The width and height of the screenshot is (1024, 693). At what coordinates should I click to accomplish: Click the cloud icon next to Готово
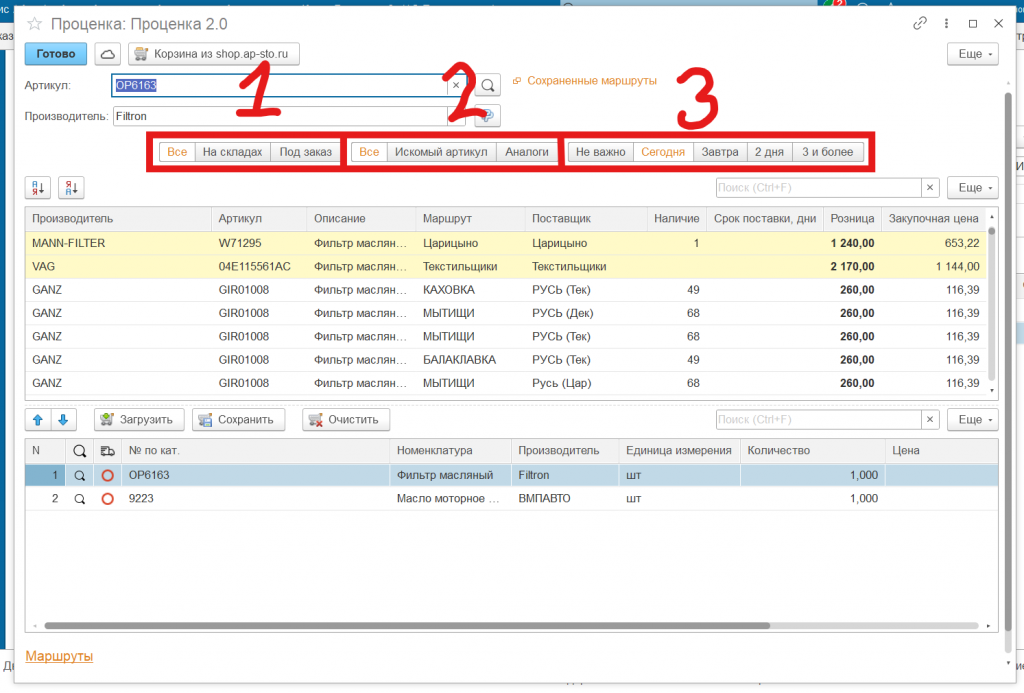click(108, 54)
